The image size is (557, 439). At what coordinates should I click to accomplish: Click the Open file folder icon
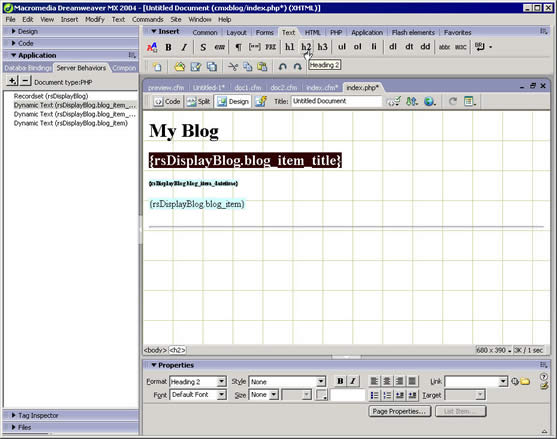[x=180, y=66]
